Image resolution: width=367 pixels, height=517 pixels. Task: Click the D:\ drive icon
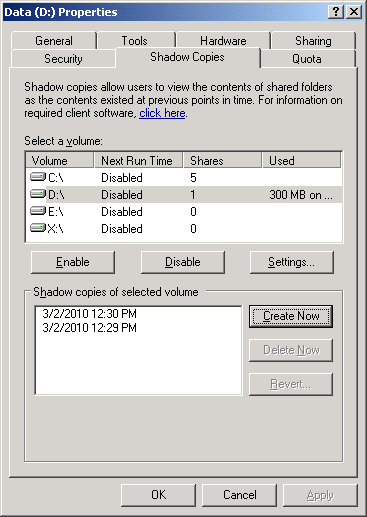point(38,194)
